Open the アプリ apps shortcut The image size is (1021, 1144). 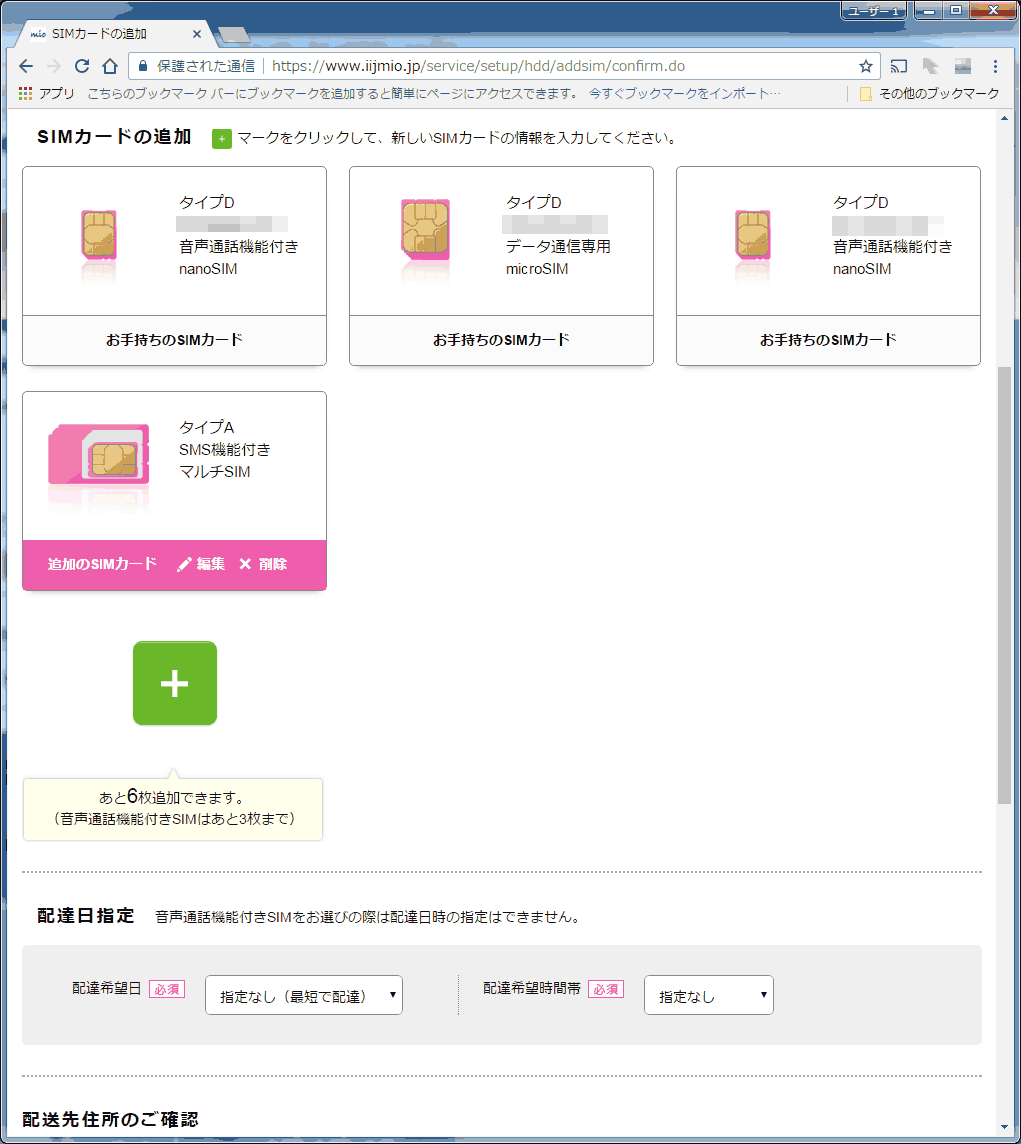click(47, 94)
